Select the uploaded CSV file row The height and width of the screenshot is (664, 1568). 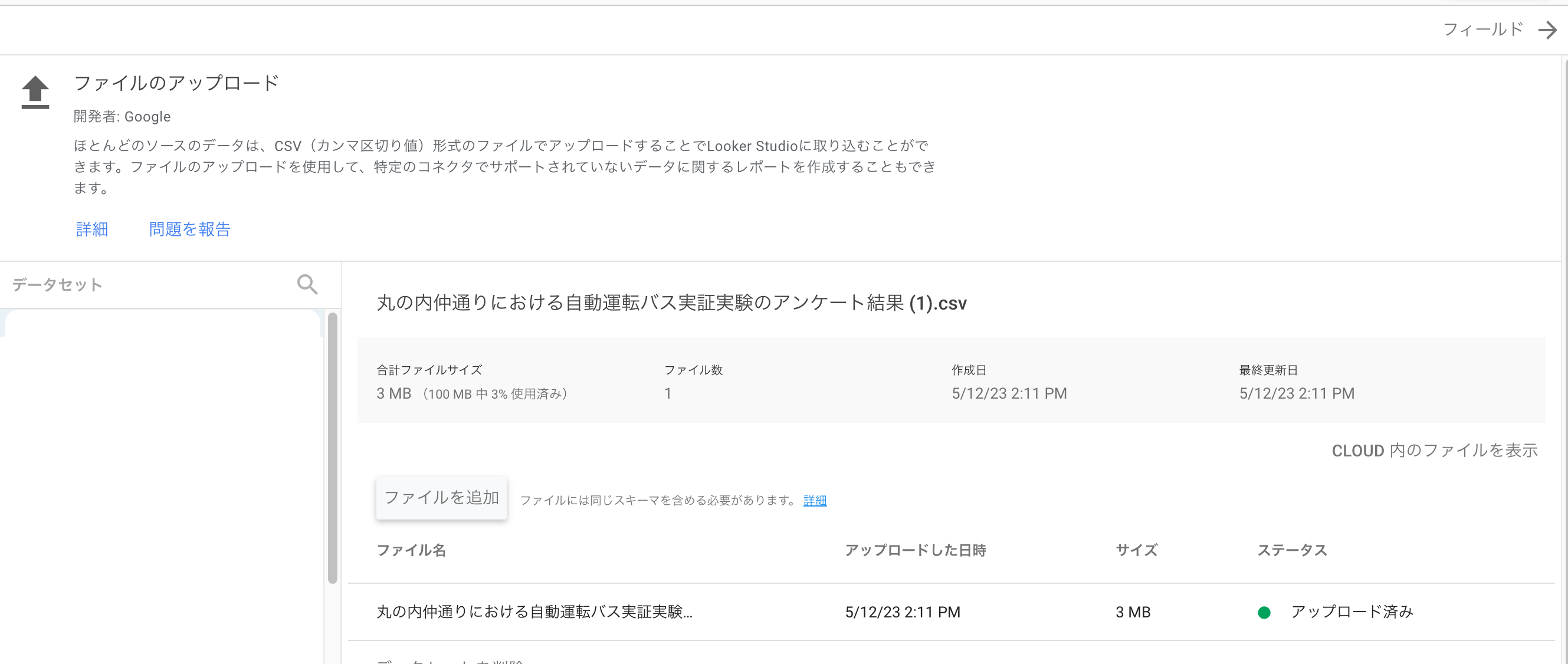coord(534,612)
